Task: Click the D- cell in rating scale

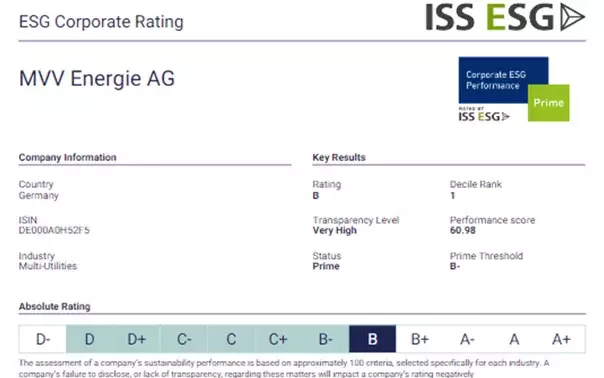Action: (43, 339)
